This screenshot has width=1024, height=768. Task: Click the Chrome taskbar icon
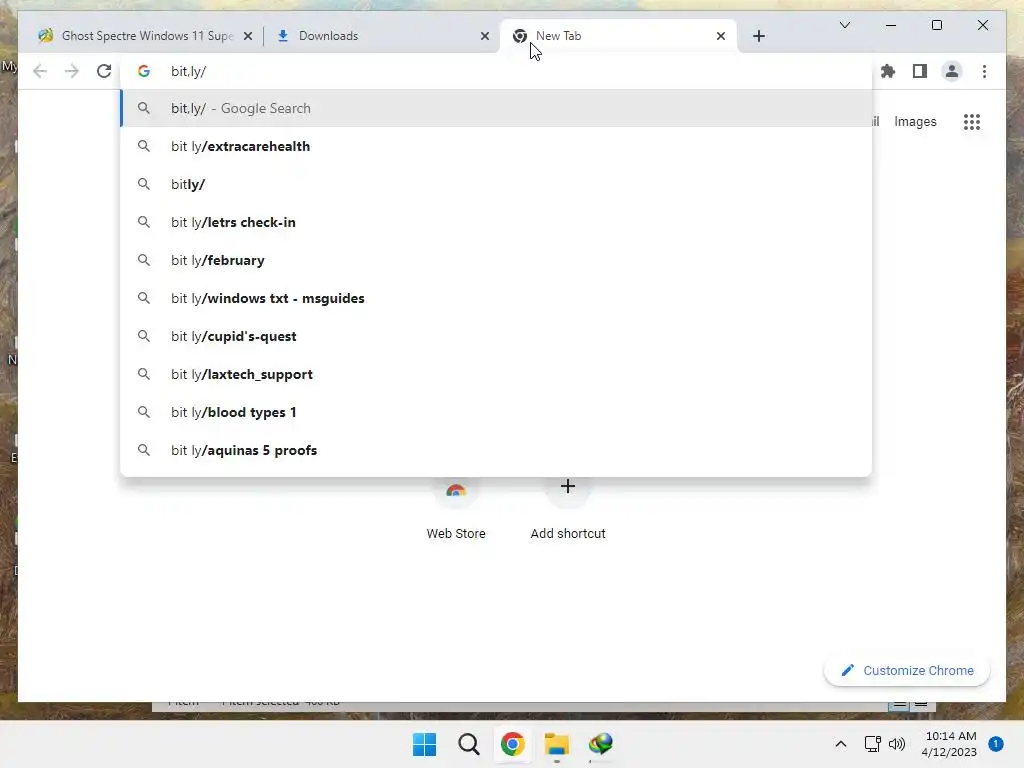click(513, 744)
